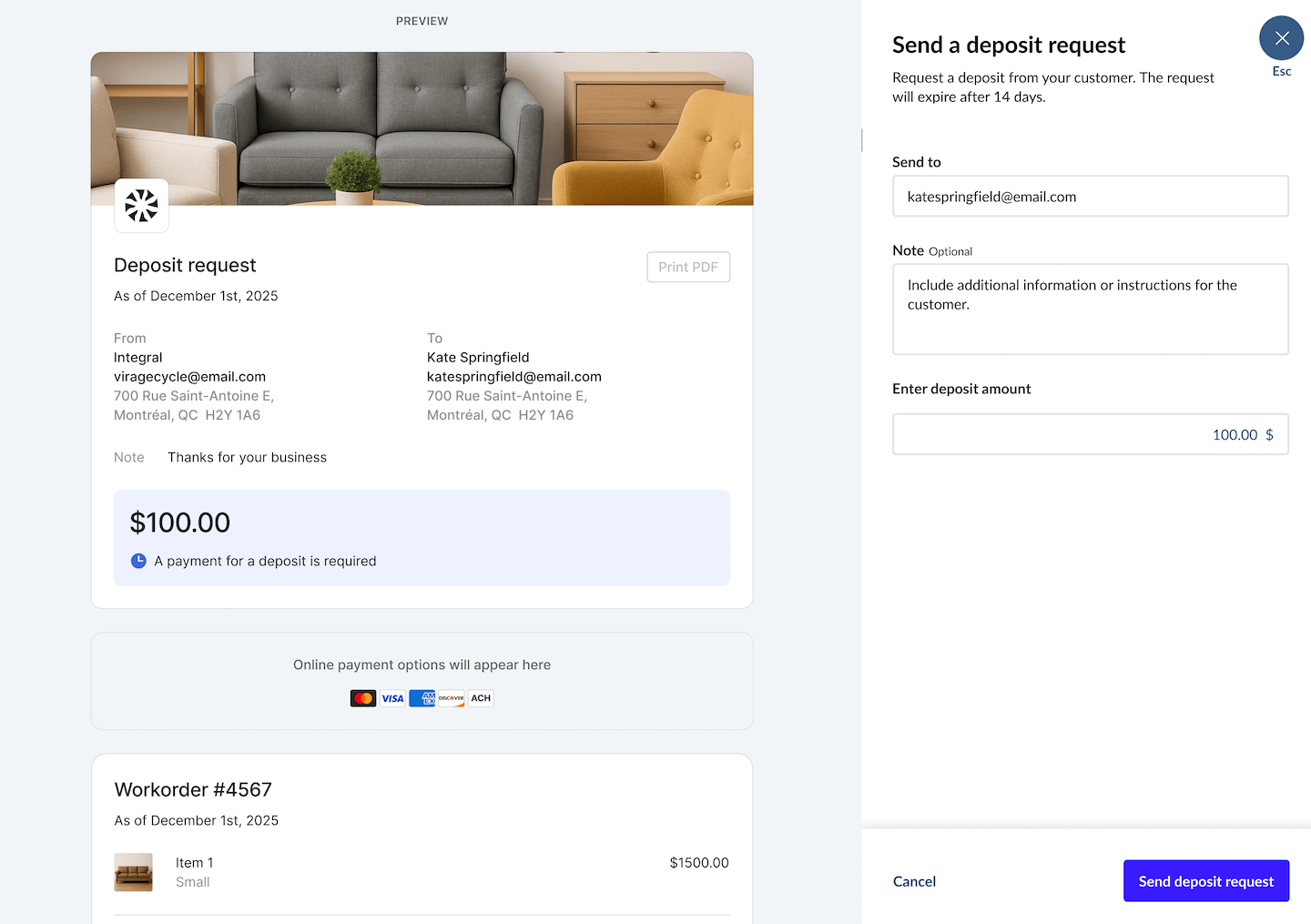This screenshot has height=924, width=1311.
Task: Click the Discover payment icon
Action: pos(451,698)
